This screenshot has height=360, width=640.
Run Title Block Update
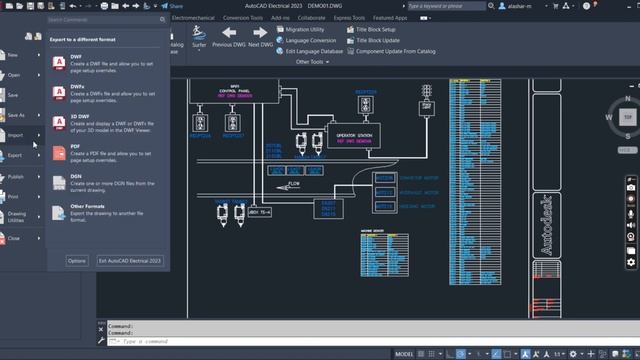[373, 40]
